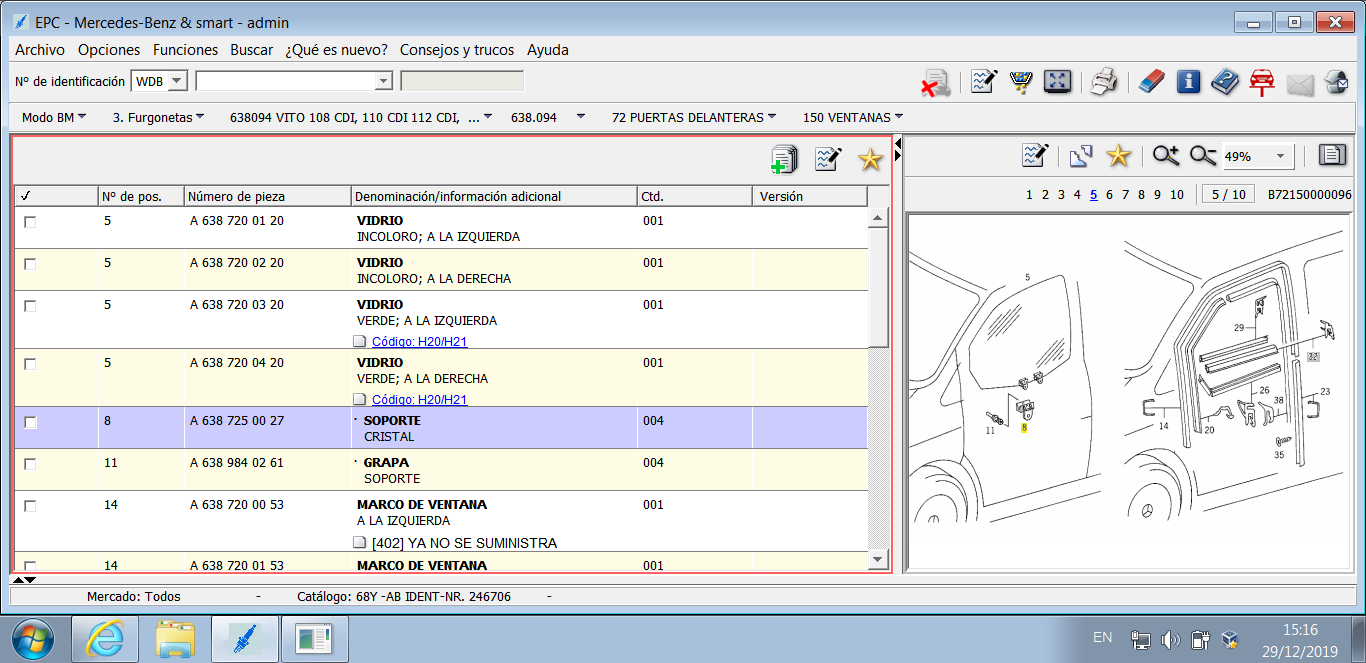Click the volume speaker tray icon
This screenshot has height=663, width=1366.
[1171, 639]
